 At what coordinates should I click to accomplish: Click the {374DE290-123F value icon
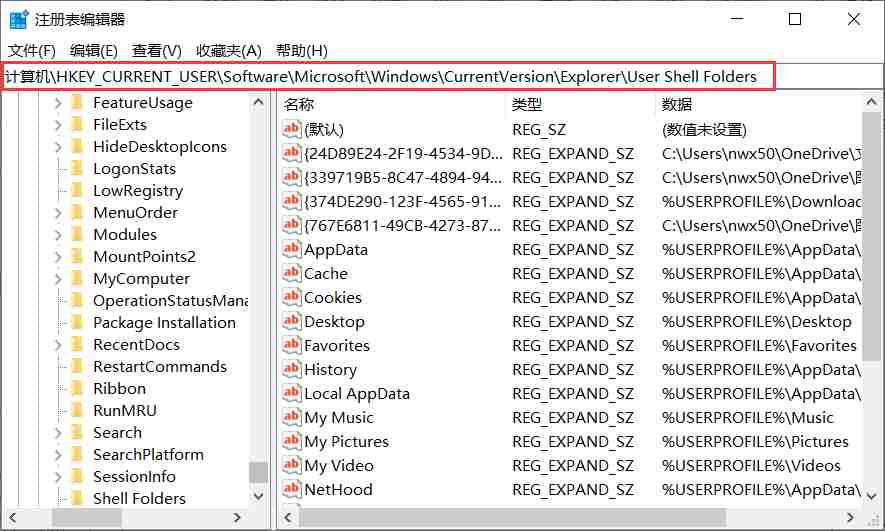click(x=291, y=201)
